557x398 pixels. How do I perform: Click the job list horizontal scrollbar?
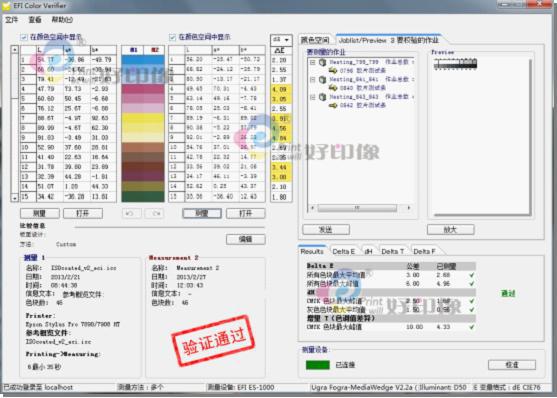click(x=361, y=208)
